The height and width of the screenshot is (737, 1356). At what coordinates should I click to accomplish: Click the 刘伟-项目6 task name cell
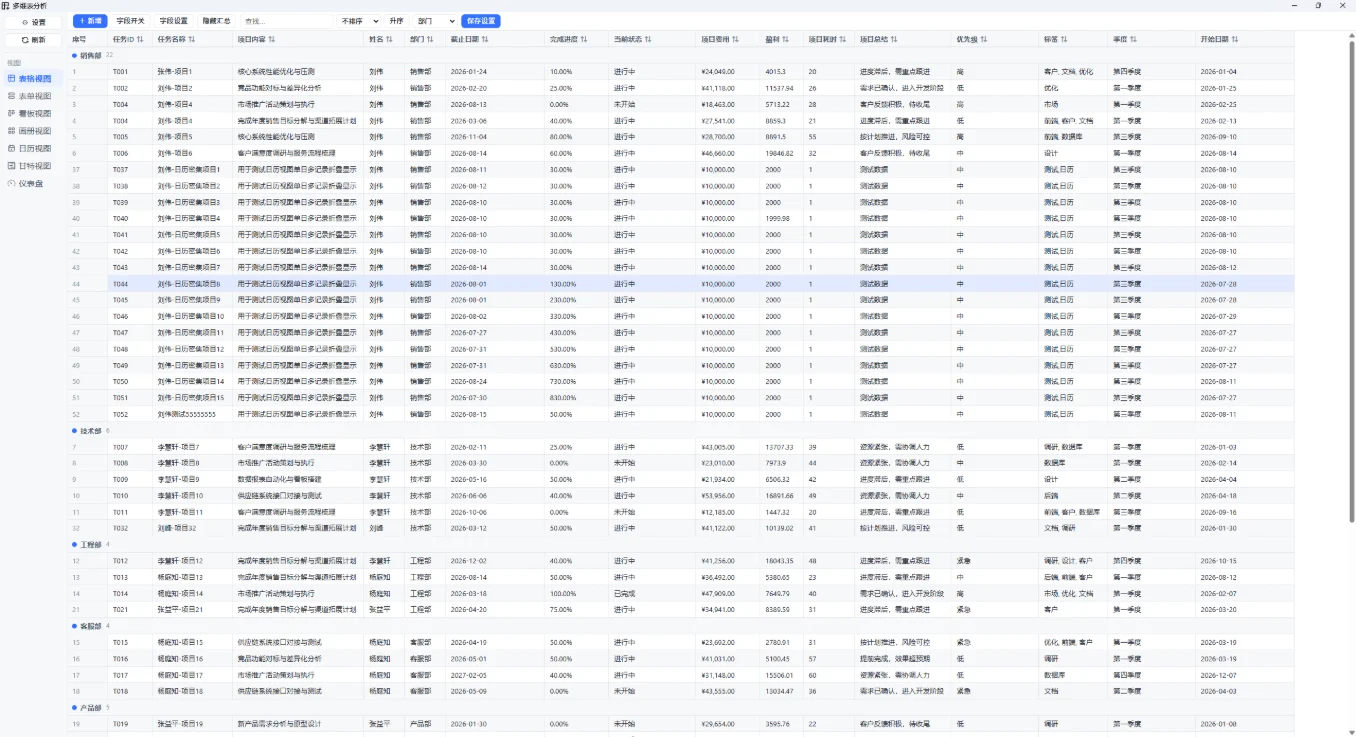(x=192, y=153)
